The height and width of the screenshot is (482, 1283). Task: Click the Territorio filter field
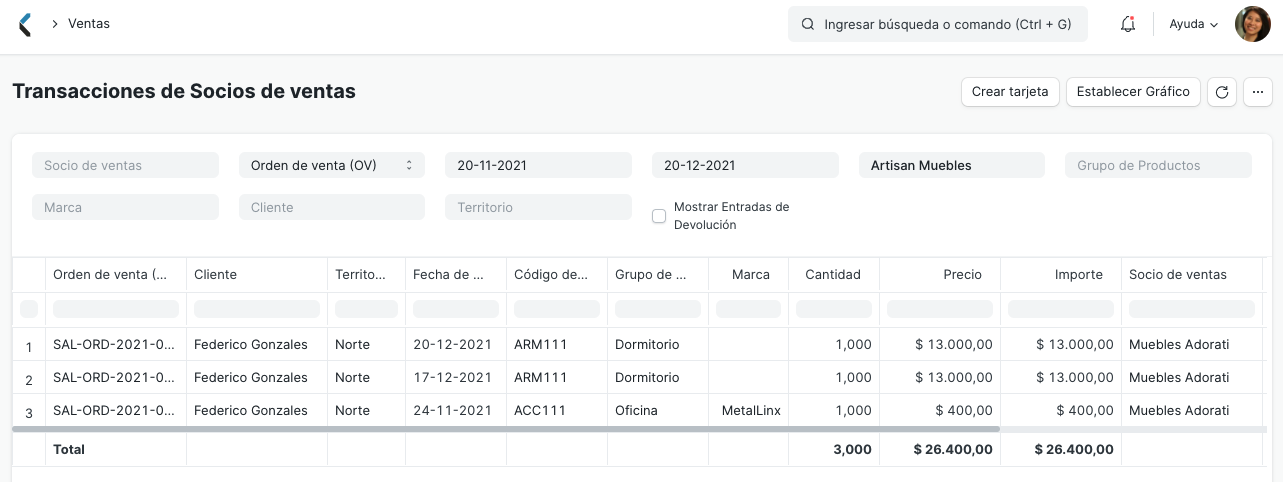tap(538, 207)
